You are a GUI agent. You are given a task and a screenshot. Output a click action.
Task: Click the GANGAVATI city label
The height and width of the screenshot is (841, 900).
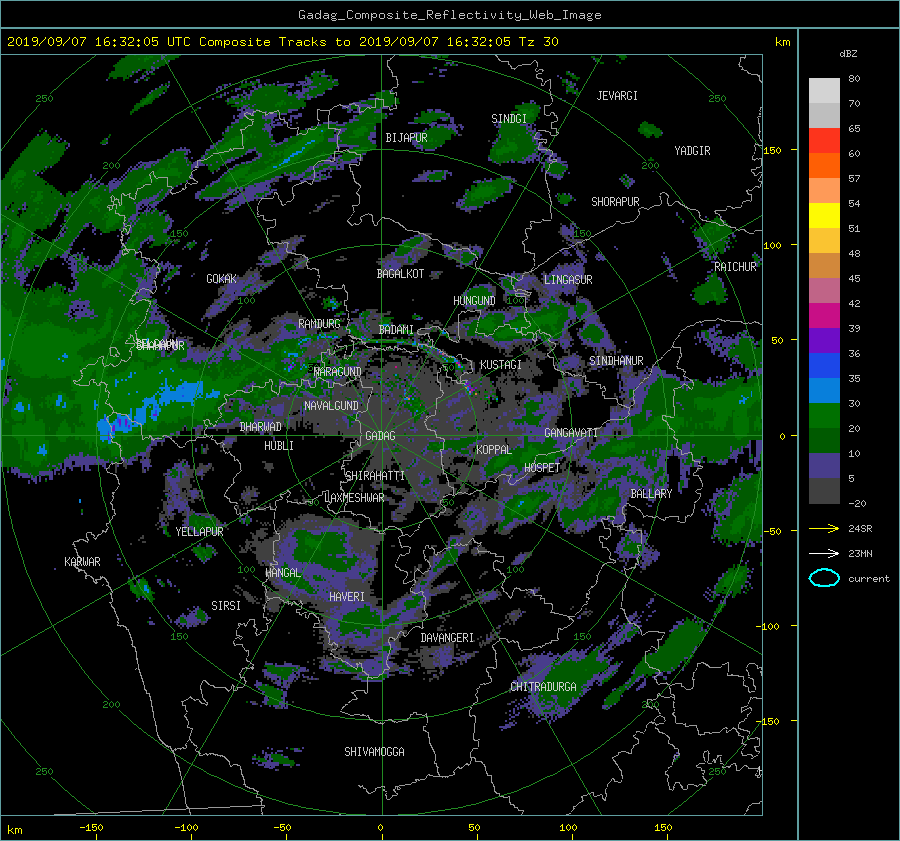tap(571, 433)
